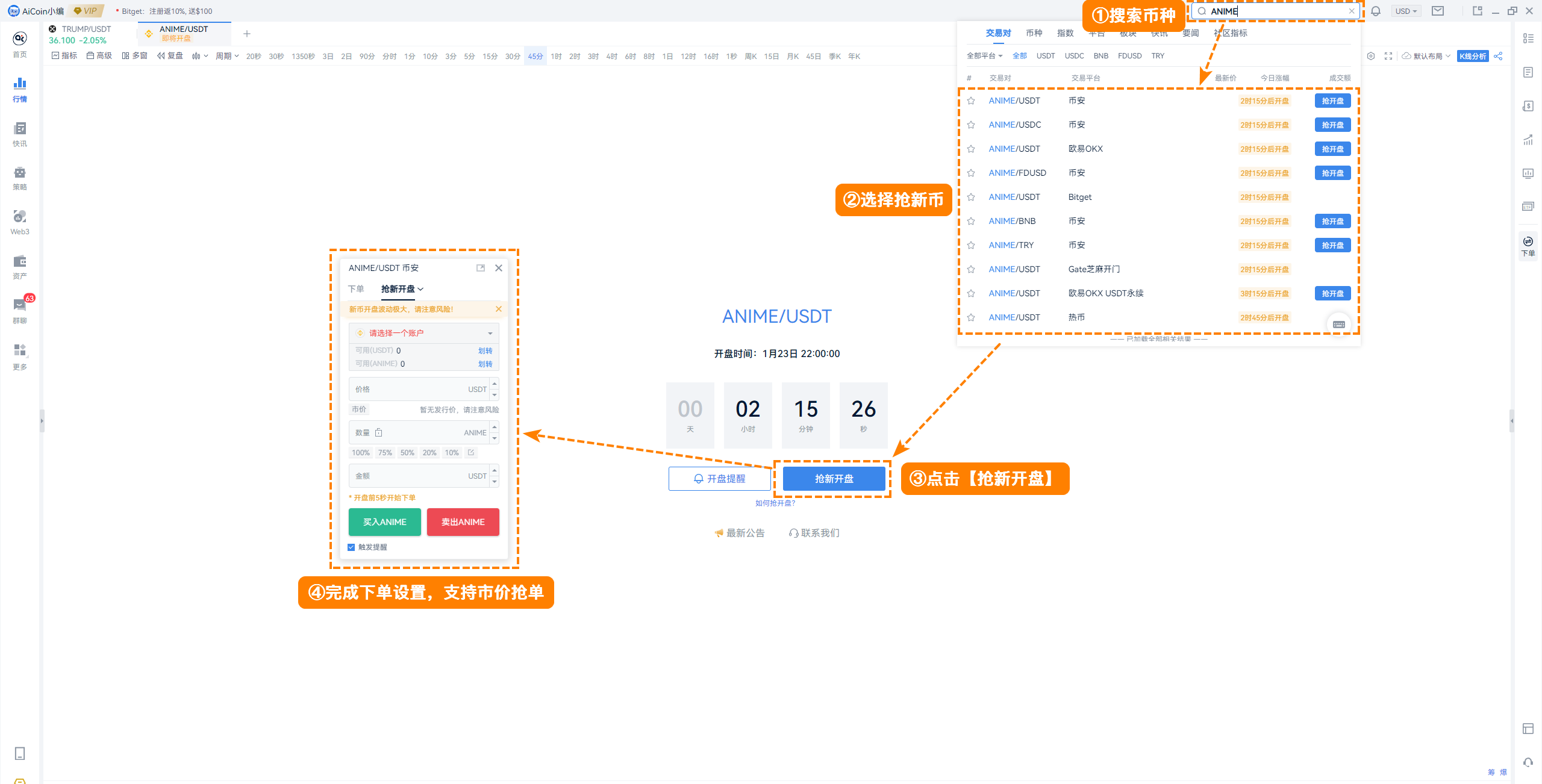Open the 最新公告 announcements link
Viewport: 1542px width, 784px height.
tap(740, 533)
